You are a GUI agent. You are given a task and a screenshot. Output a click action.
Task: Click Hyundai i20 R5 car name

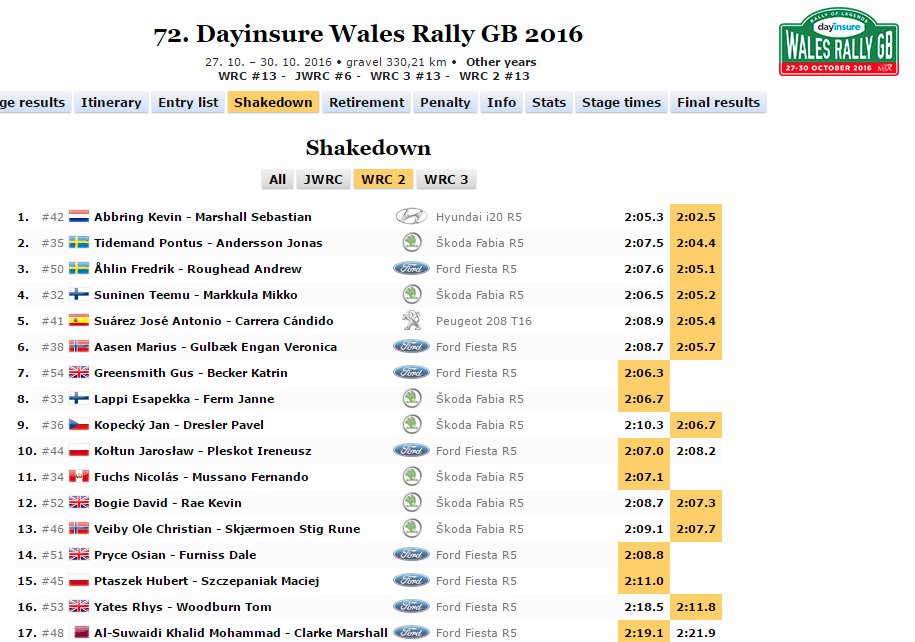pos(479,217)
